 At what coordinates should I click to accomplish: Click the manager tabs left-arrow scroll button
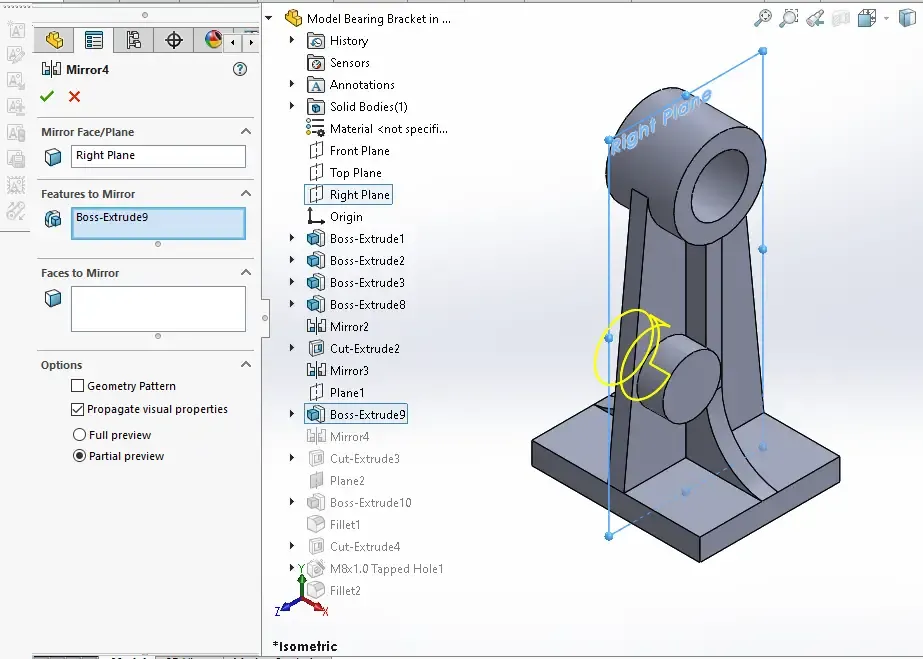click(x=233, y=42)
